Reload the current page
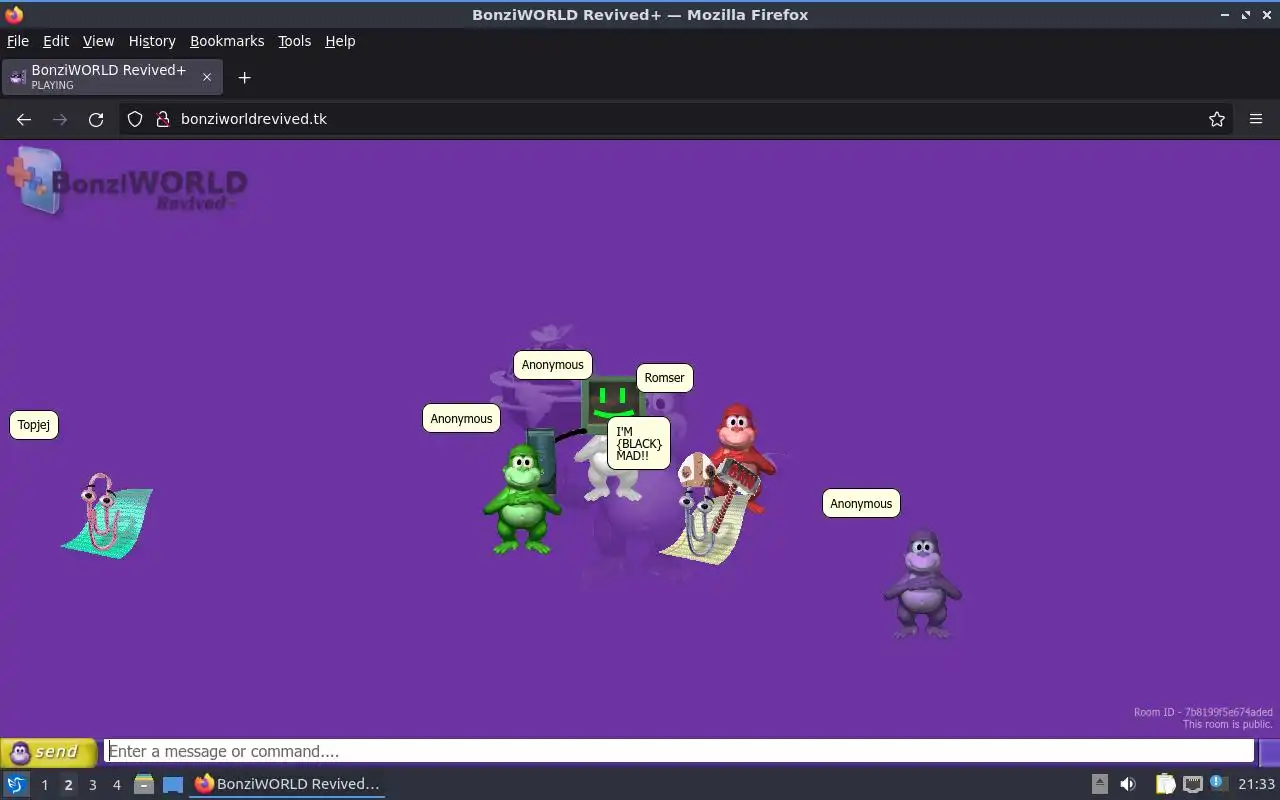 coord(96,119)
